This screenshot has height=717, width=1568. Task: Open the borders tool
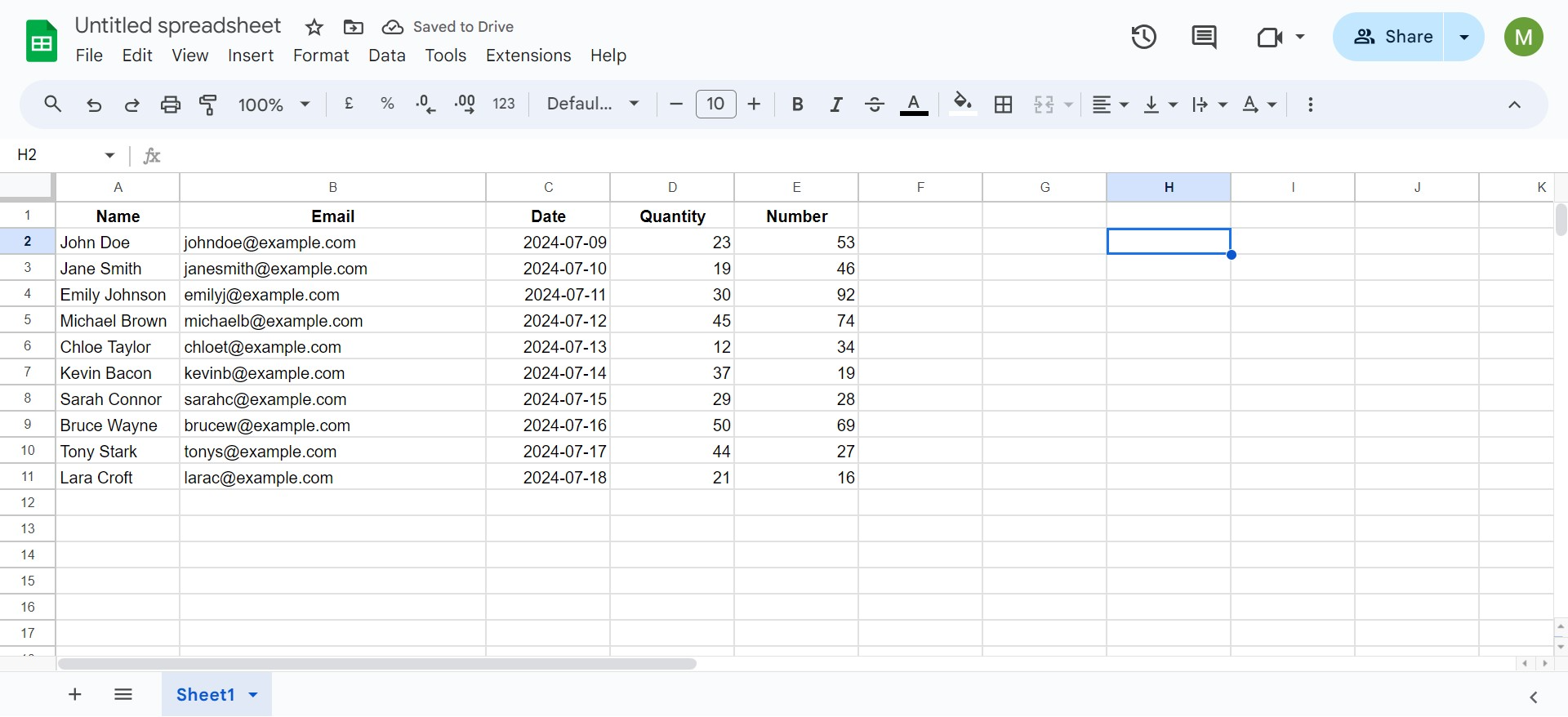tap(1004, 105)
